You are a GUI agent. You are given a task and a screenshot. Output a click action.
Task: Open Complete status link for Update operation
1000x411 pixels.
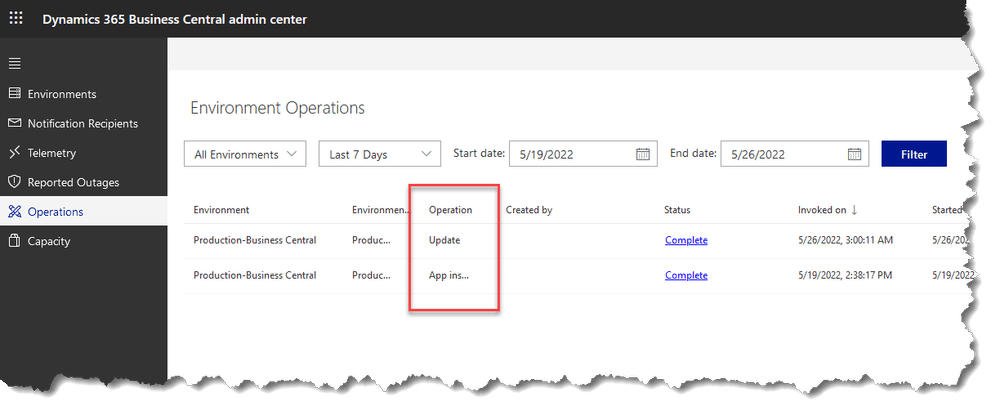[x=686, y=241]
